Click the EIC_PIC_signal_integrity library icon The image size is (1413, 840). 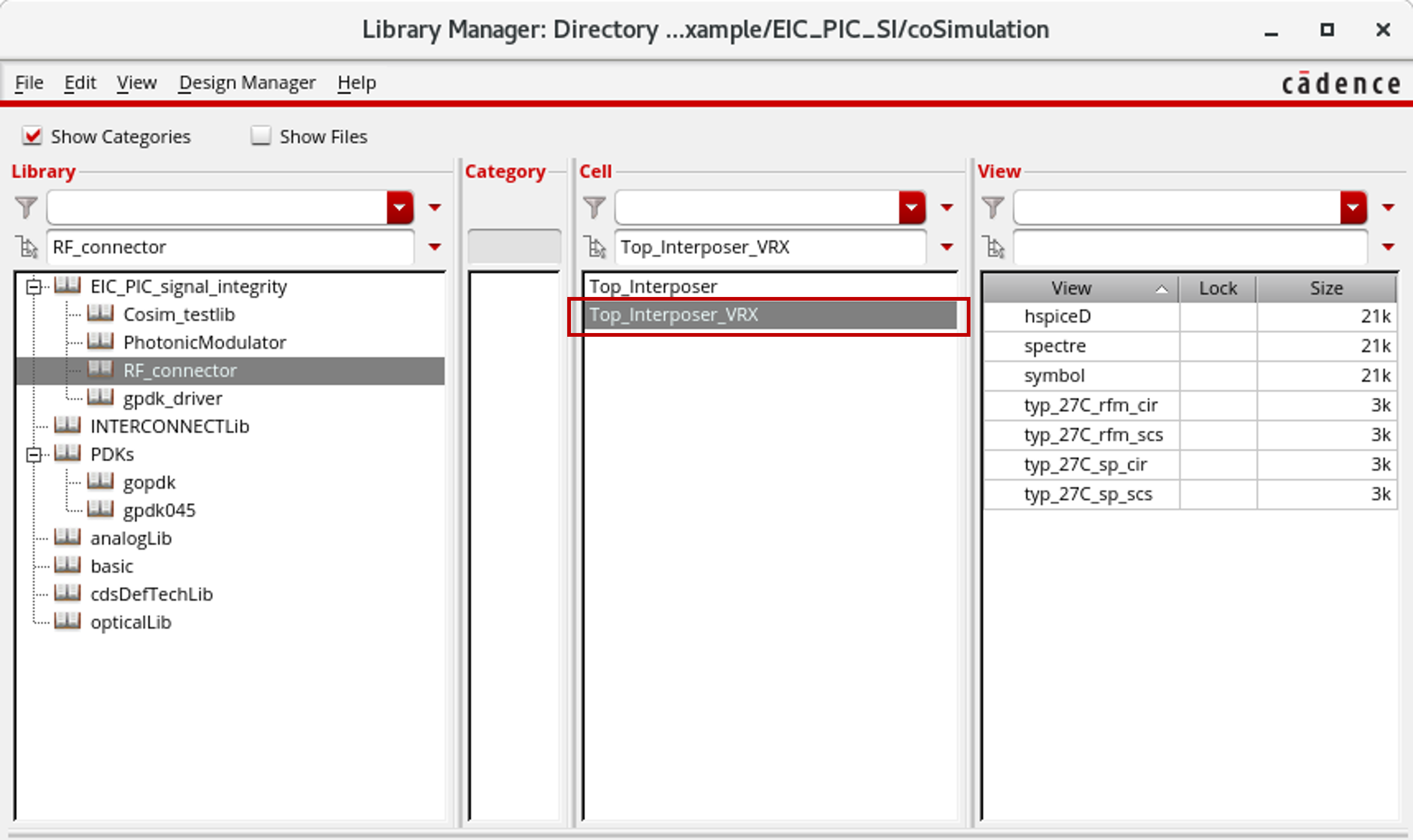pos(67,285)
